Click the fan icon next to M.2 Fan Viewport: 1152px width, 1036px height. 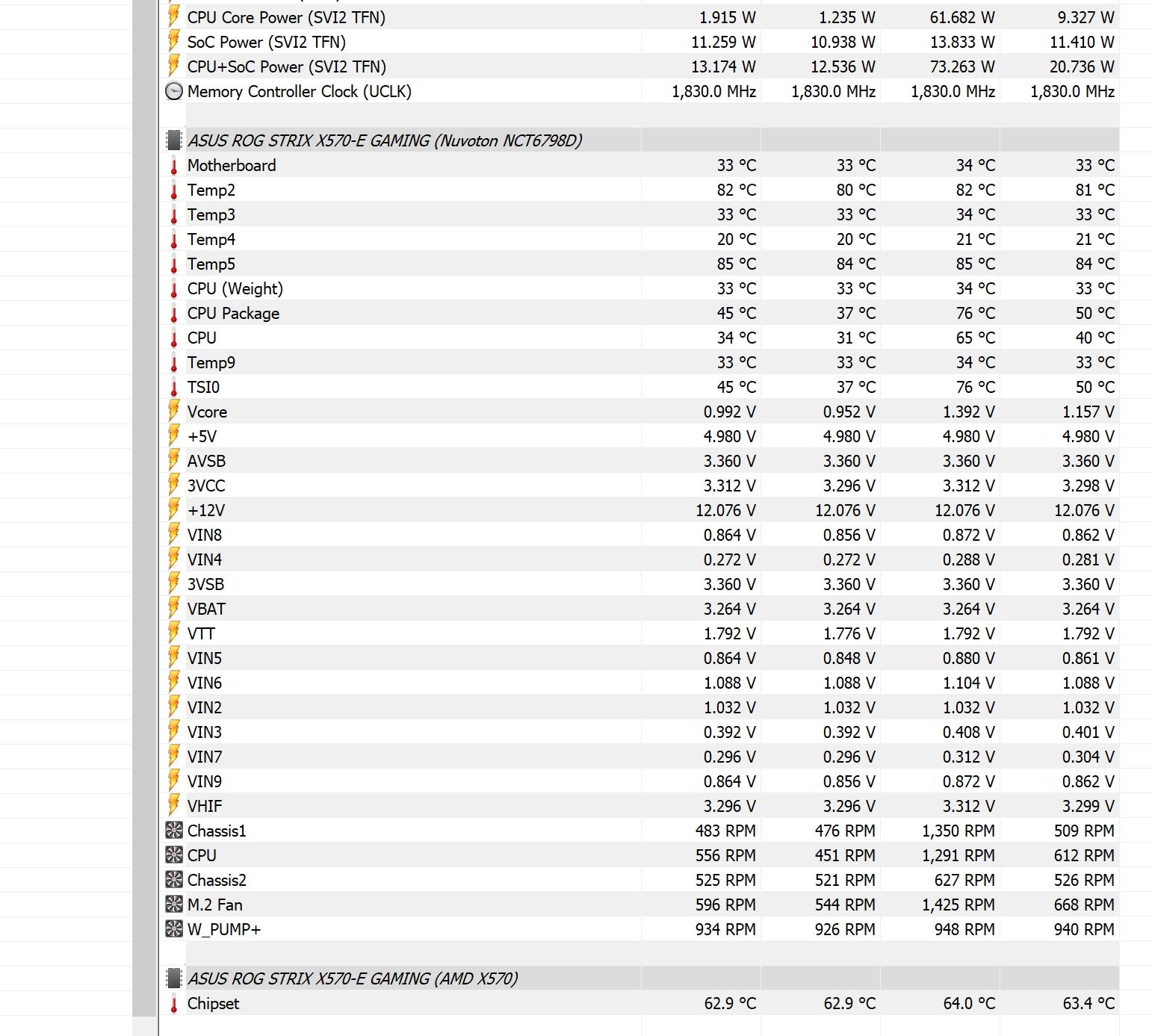tap(173, 905)
